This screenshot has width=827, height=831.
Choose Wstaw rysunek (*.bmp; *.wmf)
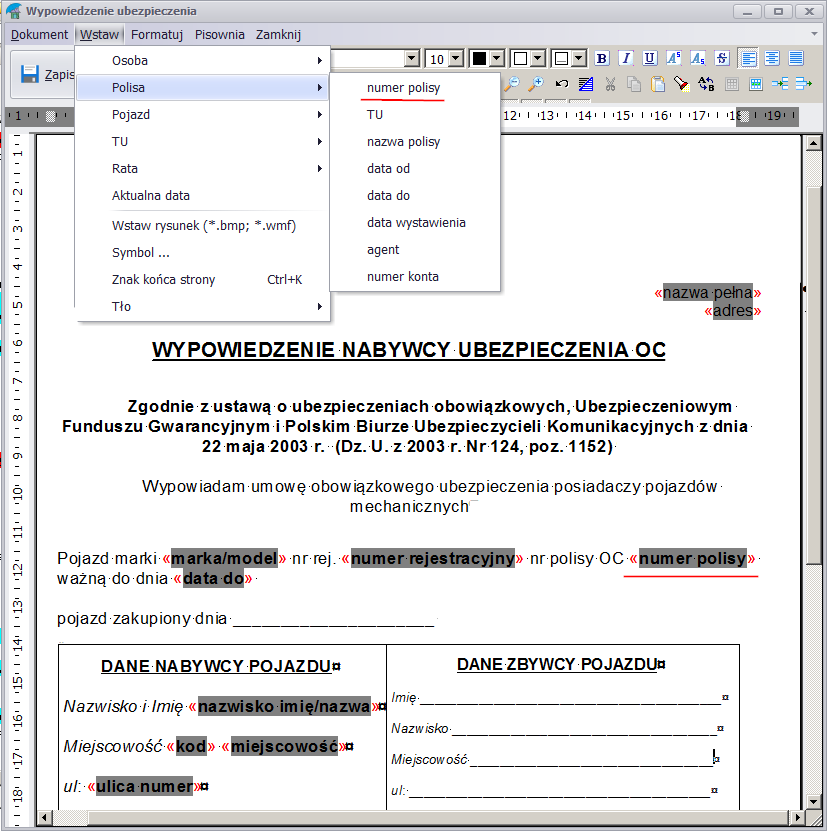pyautogui.click(x=203, y=225)
